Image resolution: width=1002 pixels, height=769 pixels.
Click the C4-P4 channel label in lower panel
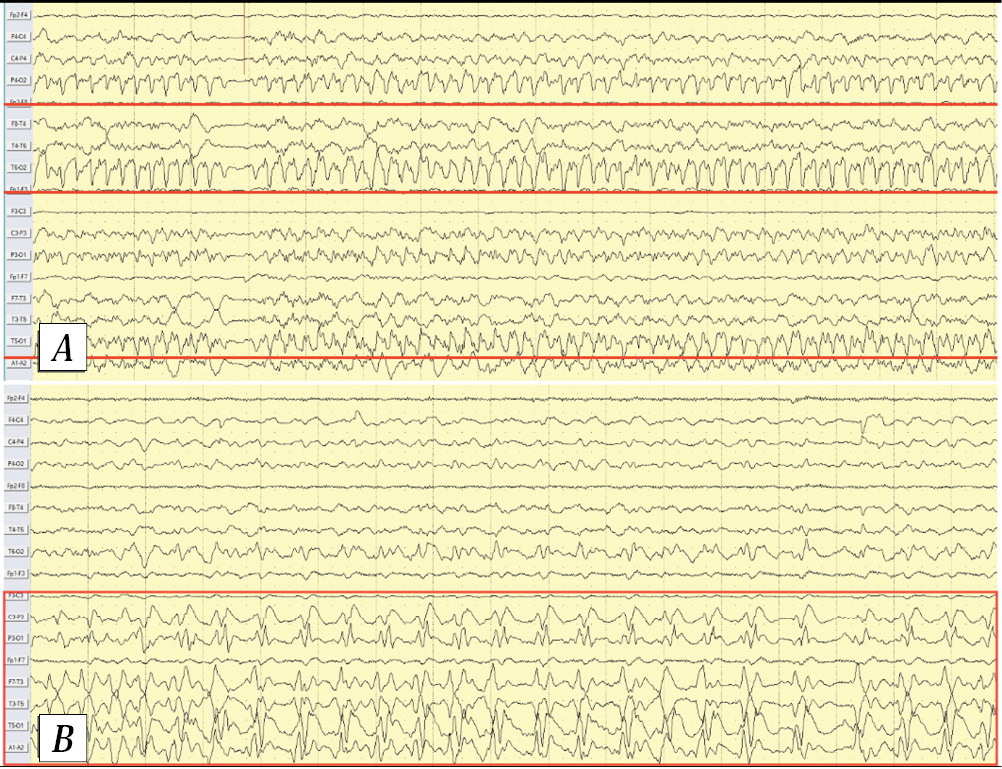[x=19, y=442]
